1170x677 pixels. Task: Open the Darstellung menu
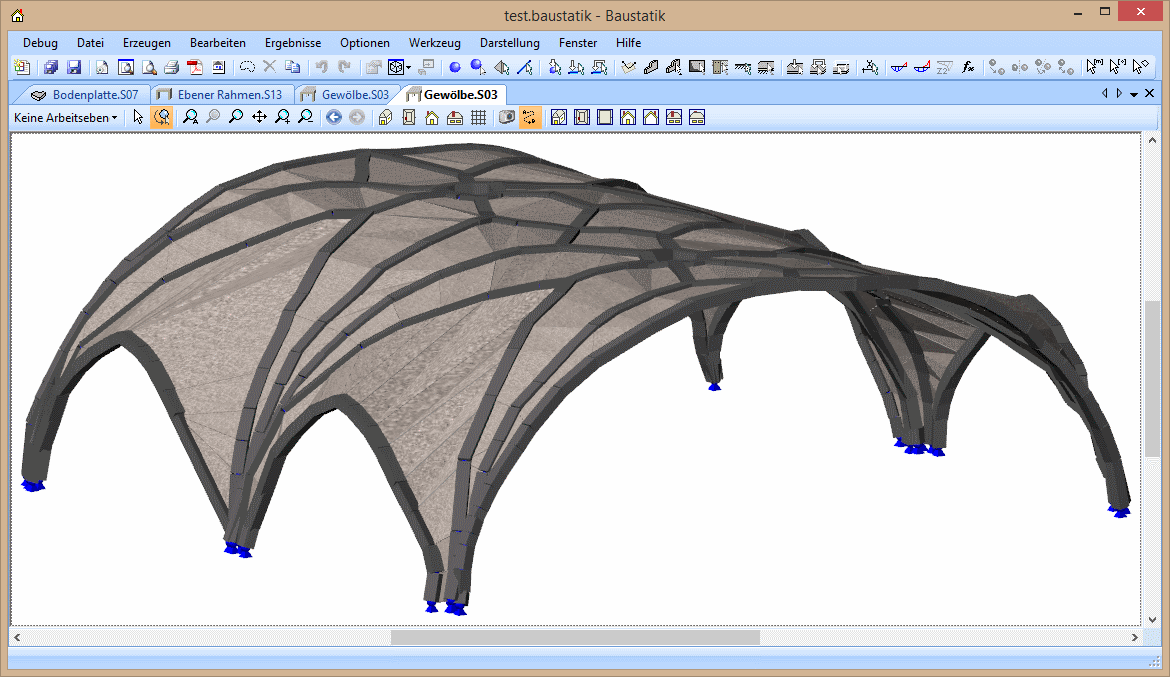(x=509, y=43)
